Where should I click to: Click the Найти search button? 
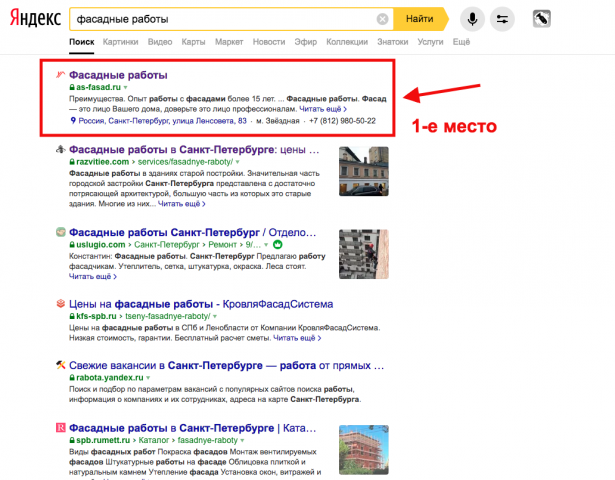420,19
